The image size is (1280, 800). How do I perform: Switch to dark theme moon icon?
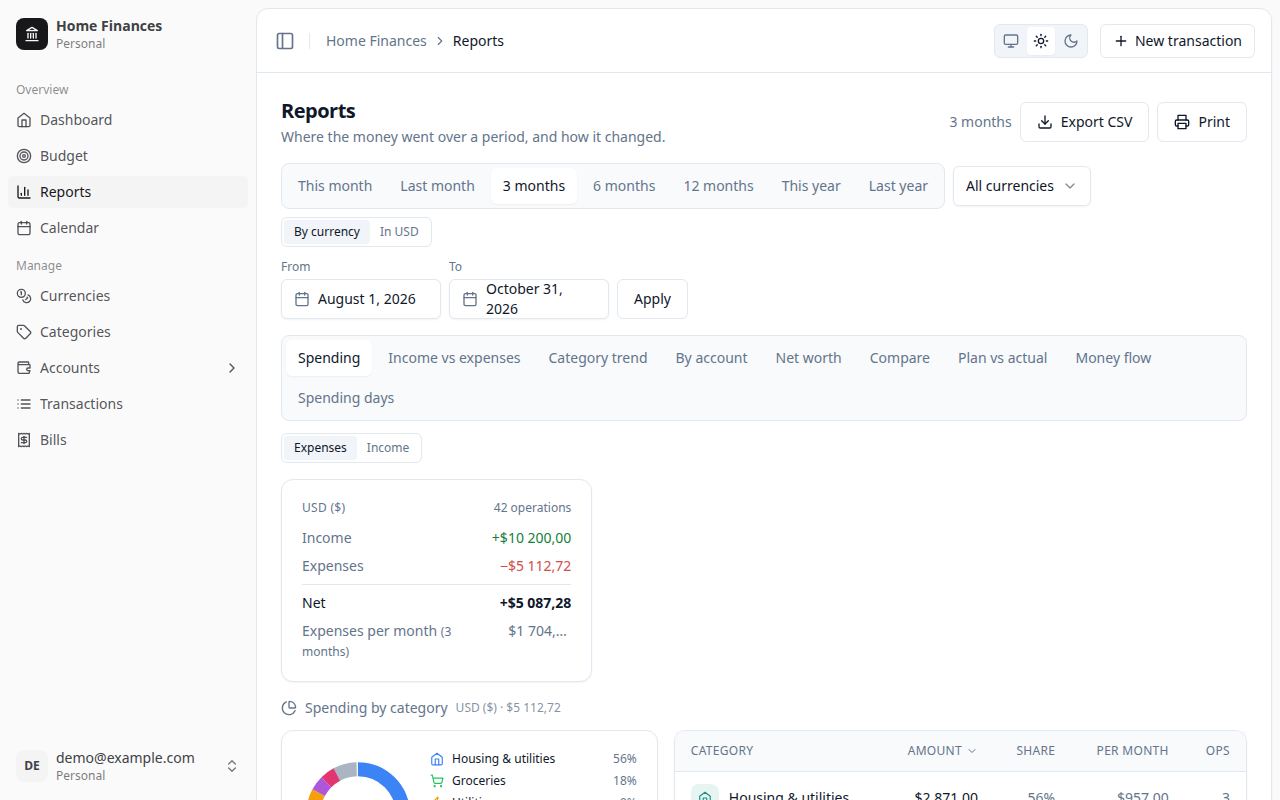(x=1071, y=41)
